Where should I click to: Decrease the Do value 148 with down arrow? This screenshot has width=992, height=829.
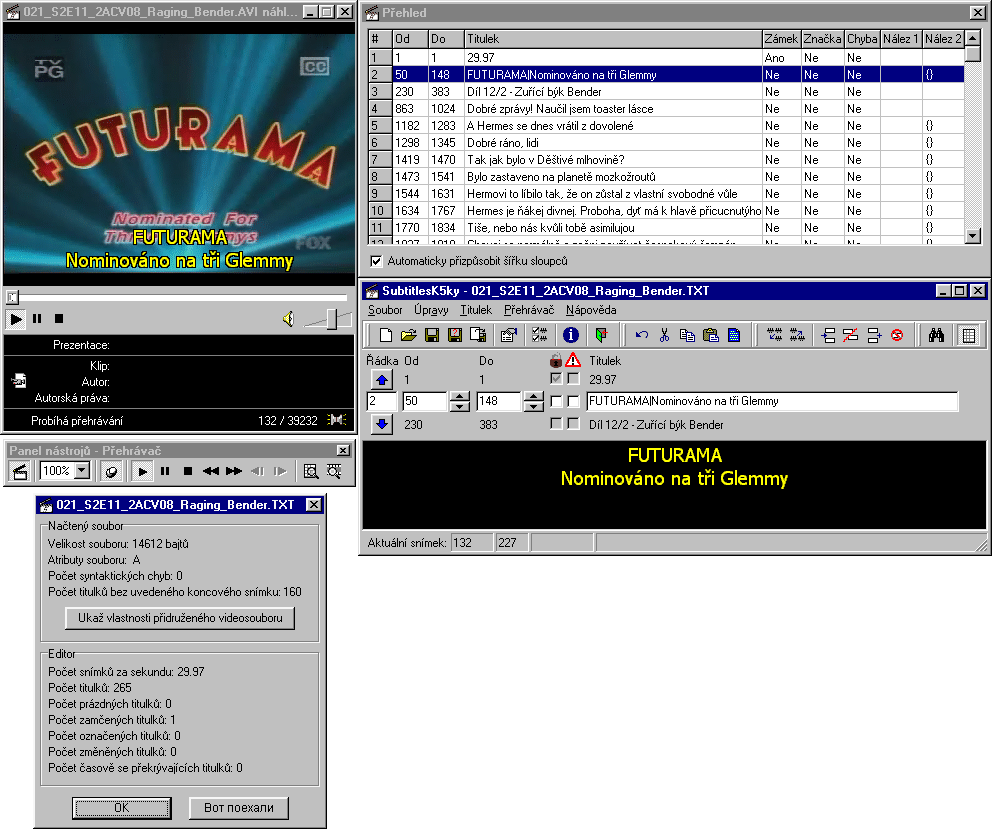pyautogui.click(x=534, y=406)
